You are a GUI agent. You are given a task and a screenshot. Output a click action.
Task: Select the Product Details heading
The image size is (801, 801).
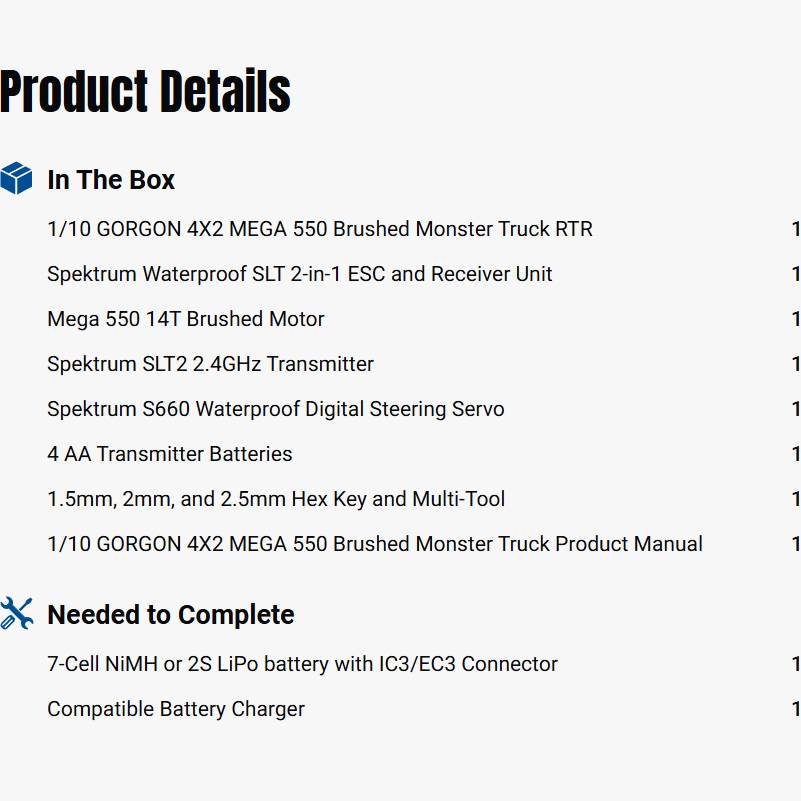pyautogui.click(x=146, y=92)
